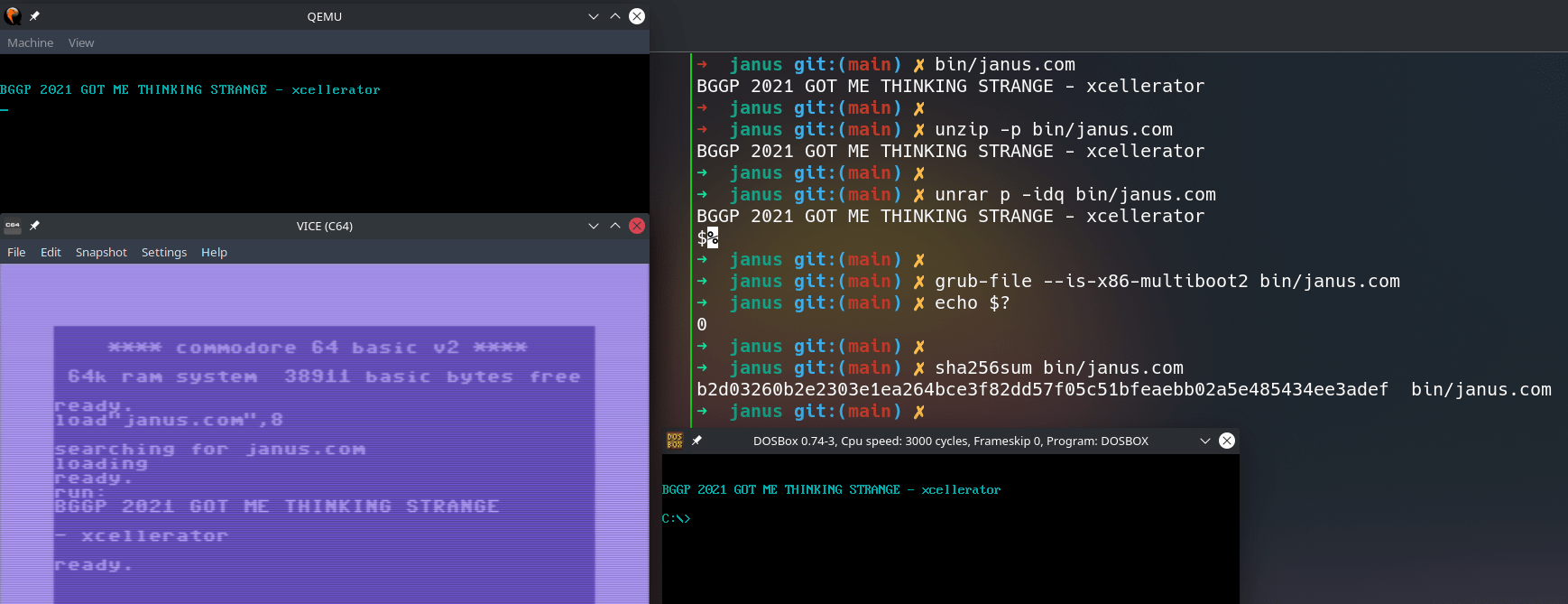This screenshot has width=1568, height=604.
Task: Click the QEMU app icon in title bar
Action: point(13,15)
